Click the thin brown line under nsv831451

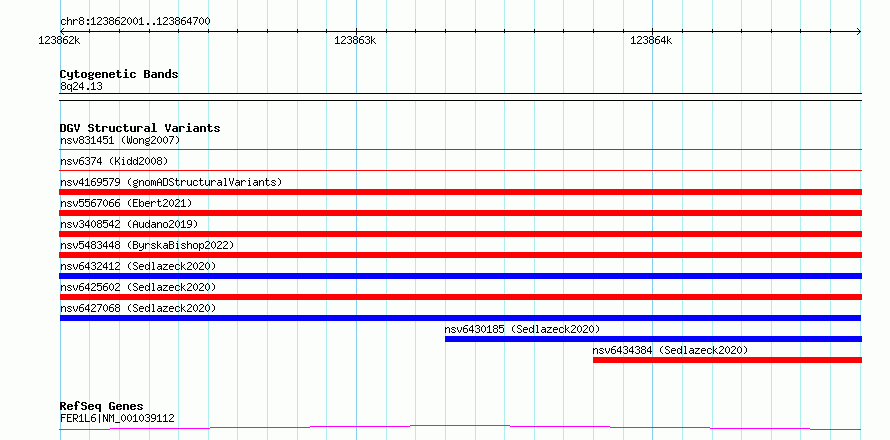(460, 149)
